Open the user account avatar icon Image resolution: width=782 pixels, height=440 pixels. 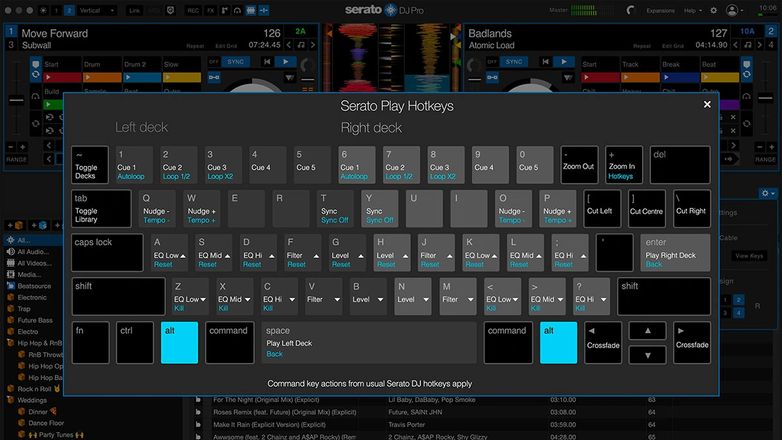coord(732,10)
